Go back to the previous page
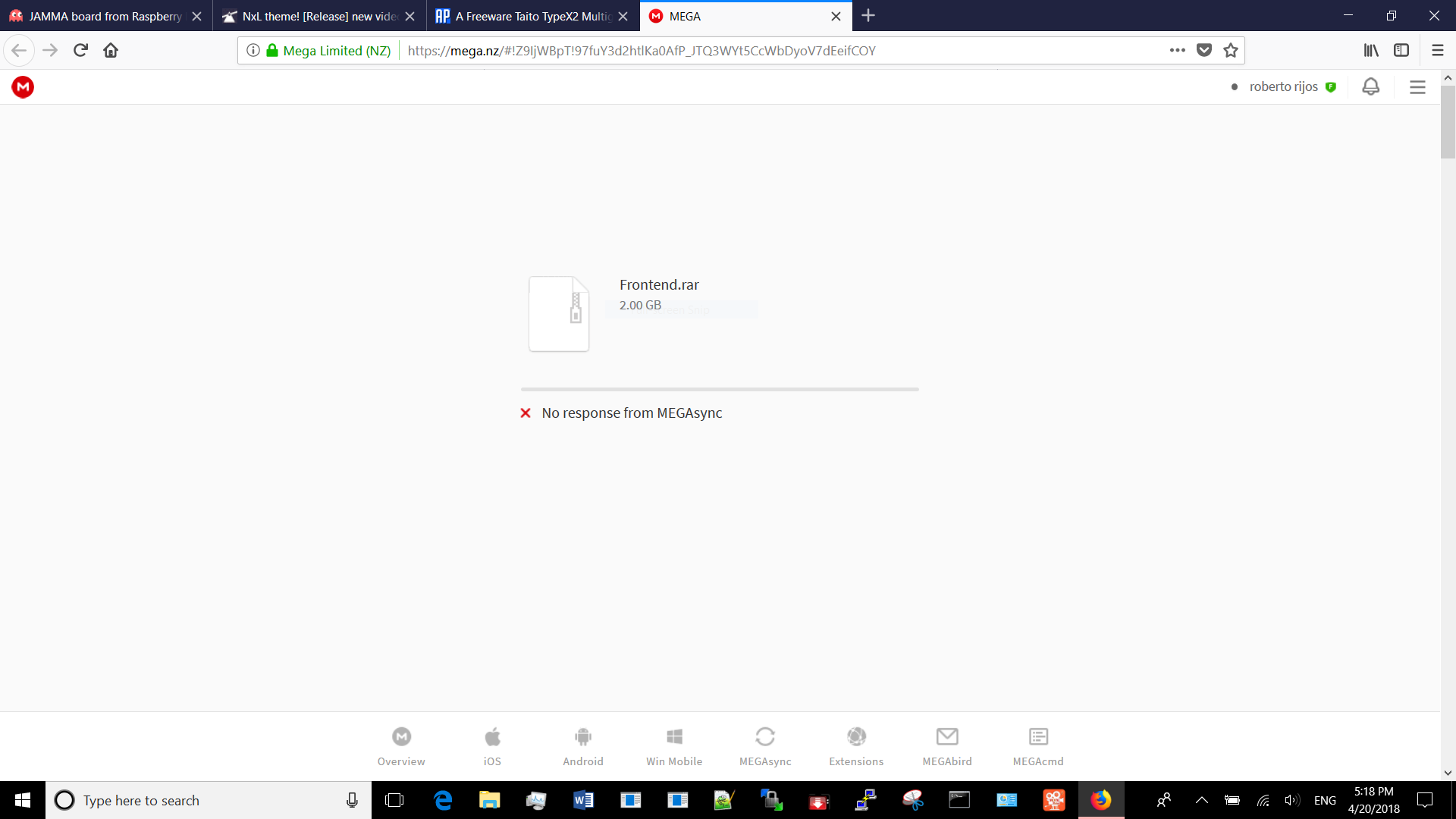Viewport: 1456px width, 819px height. tap(19, 50)
